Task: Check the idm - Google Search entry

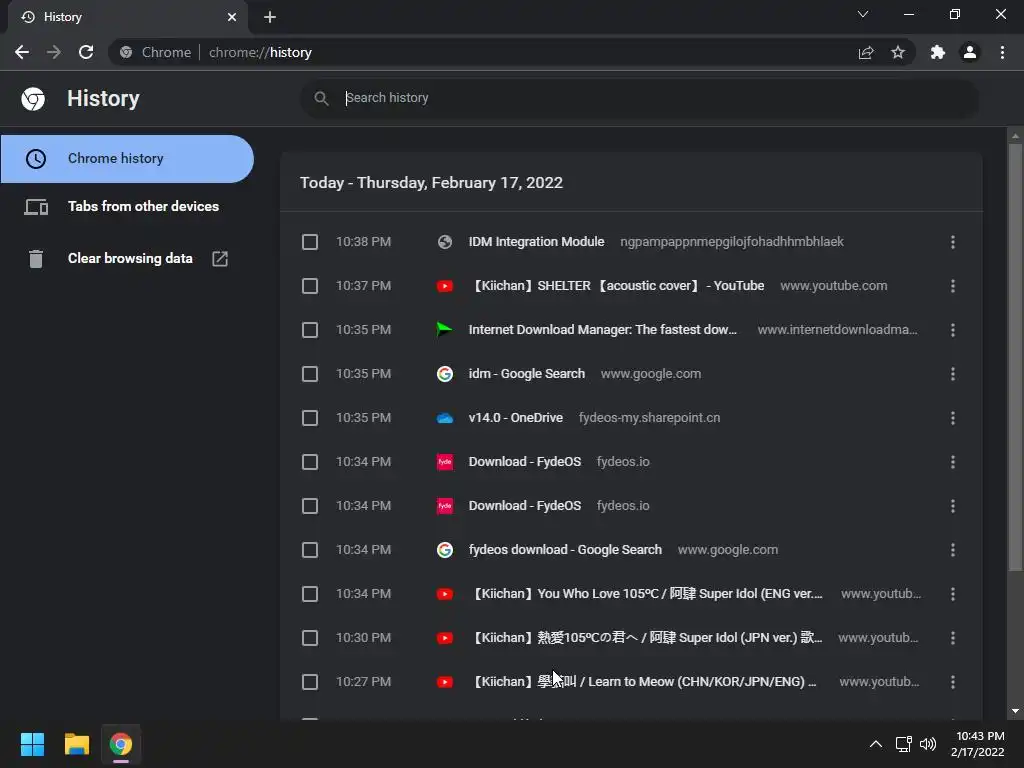Action: [310, 374]
